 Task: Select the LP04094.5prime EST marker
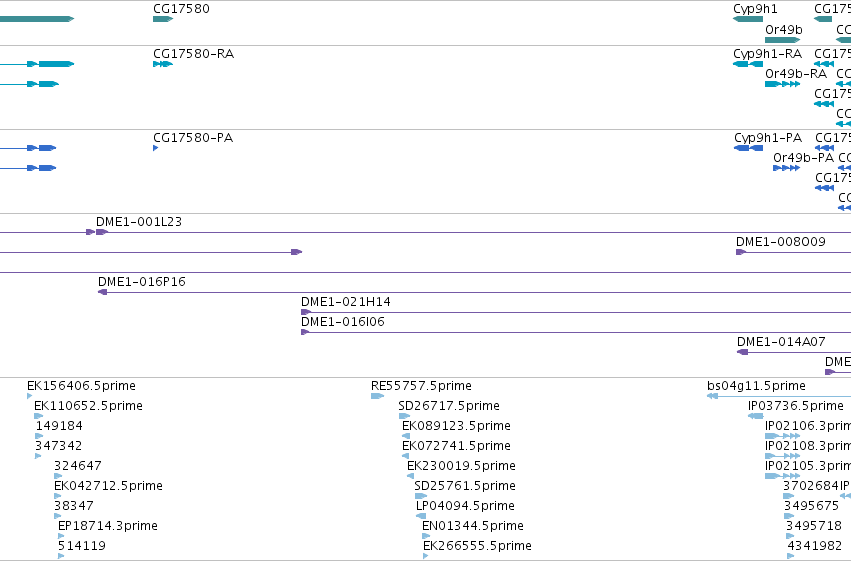point(421,516)
